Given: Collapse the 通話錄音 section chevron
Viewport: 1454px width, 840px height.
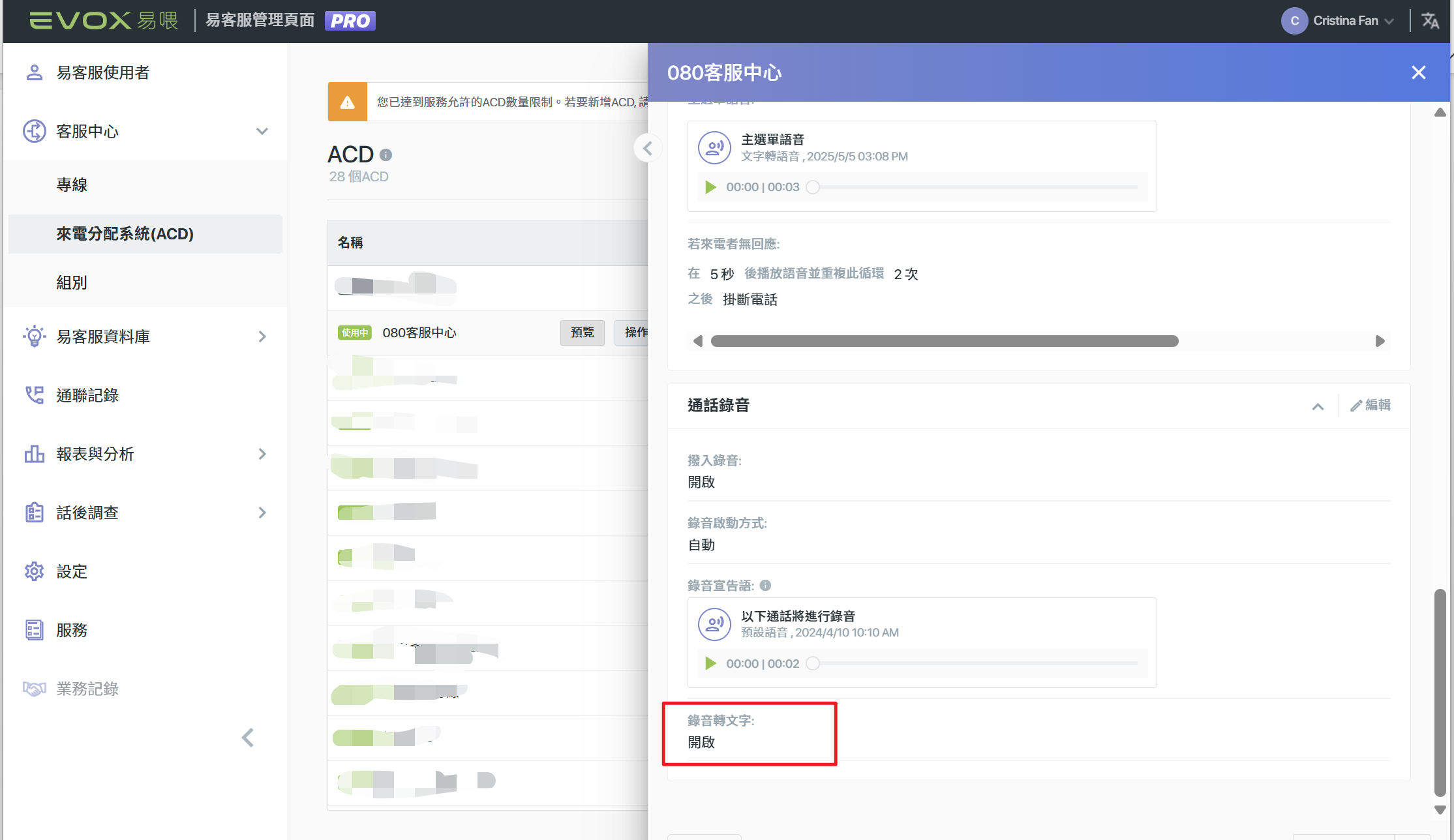Looking at the screenshot, I should [1318, 406].
